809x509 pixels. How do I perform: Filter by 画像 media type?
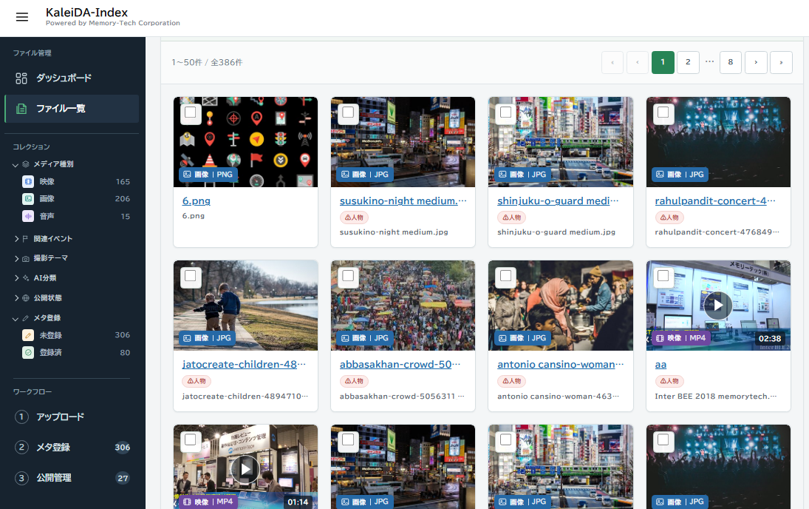tap(76, 199)
